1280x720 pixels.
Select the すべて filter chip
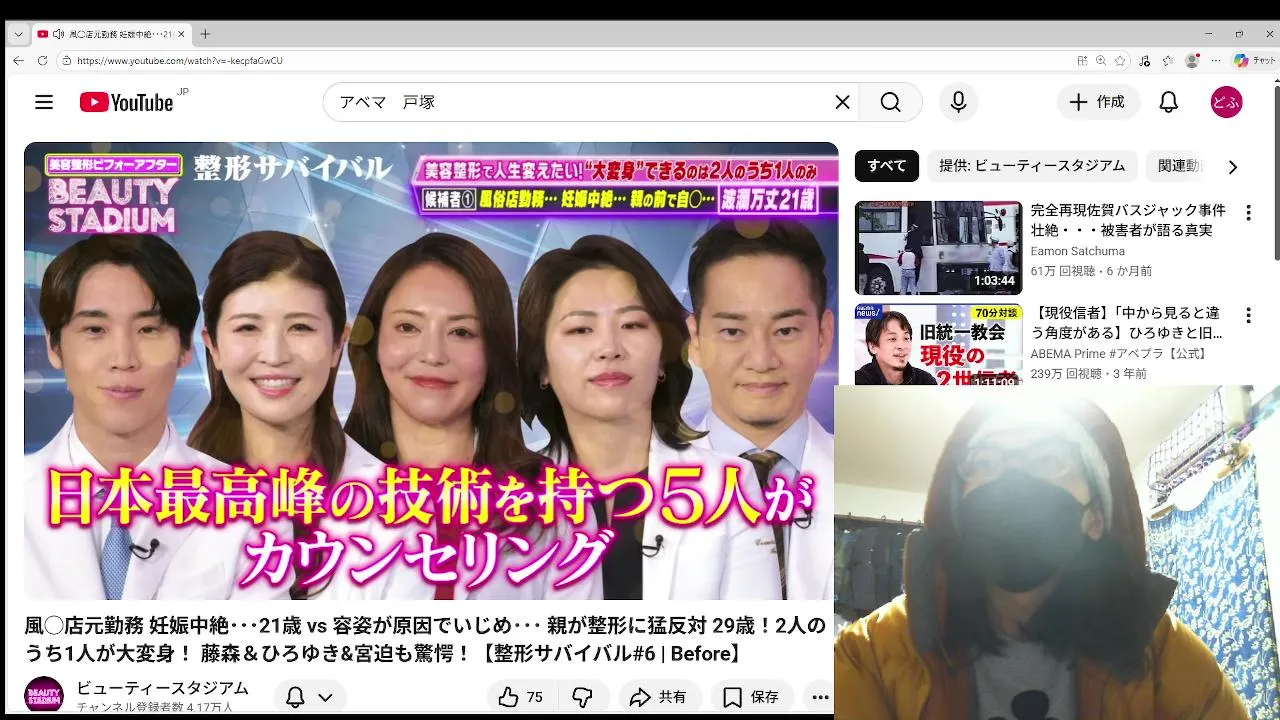click(x=886, y=166)
